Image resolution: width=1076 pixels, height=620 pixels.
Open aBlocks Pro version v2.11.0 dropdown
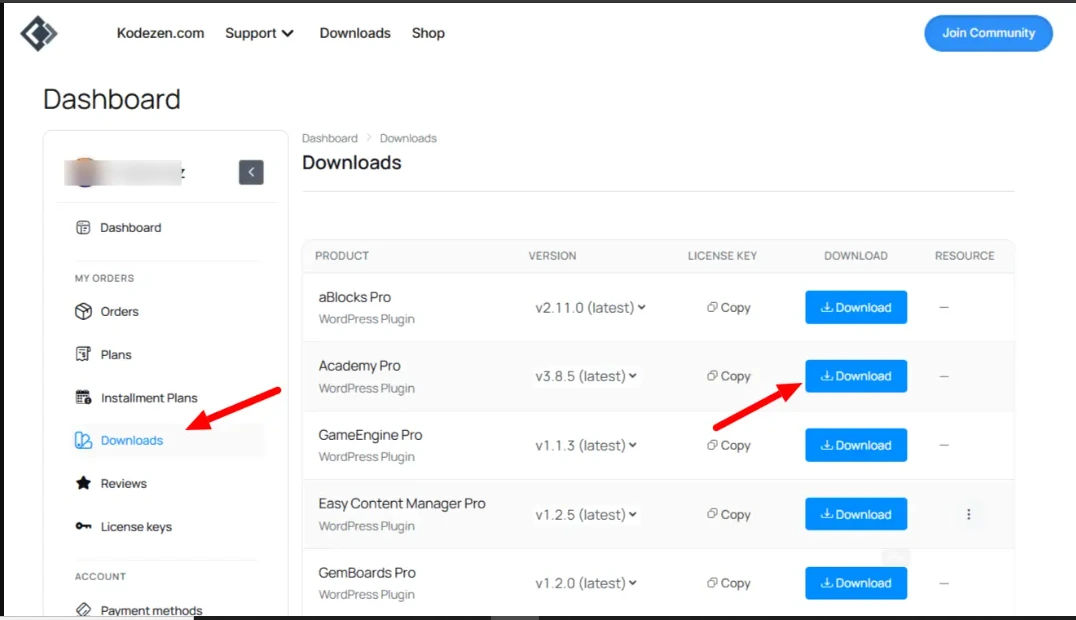pos(590,308)
